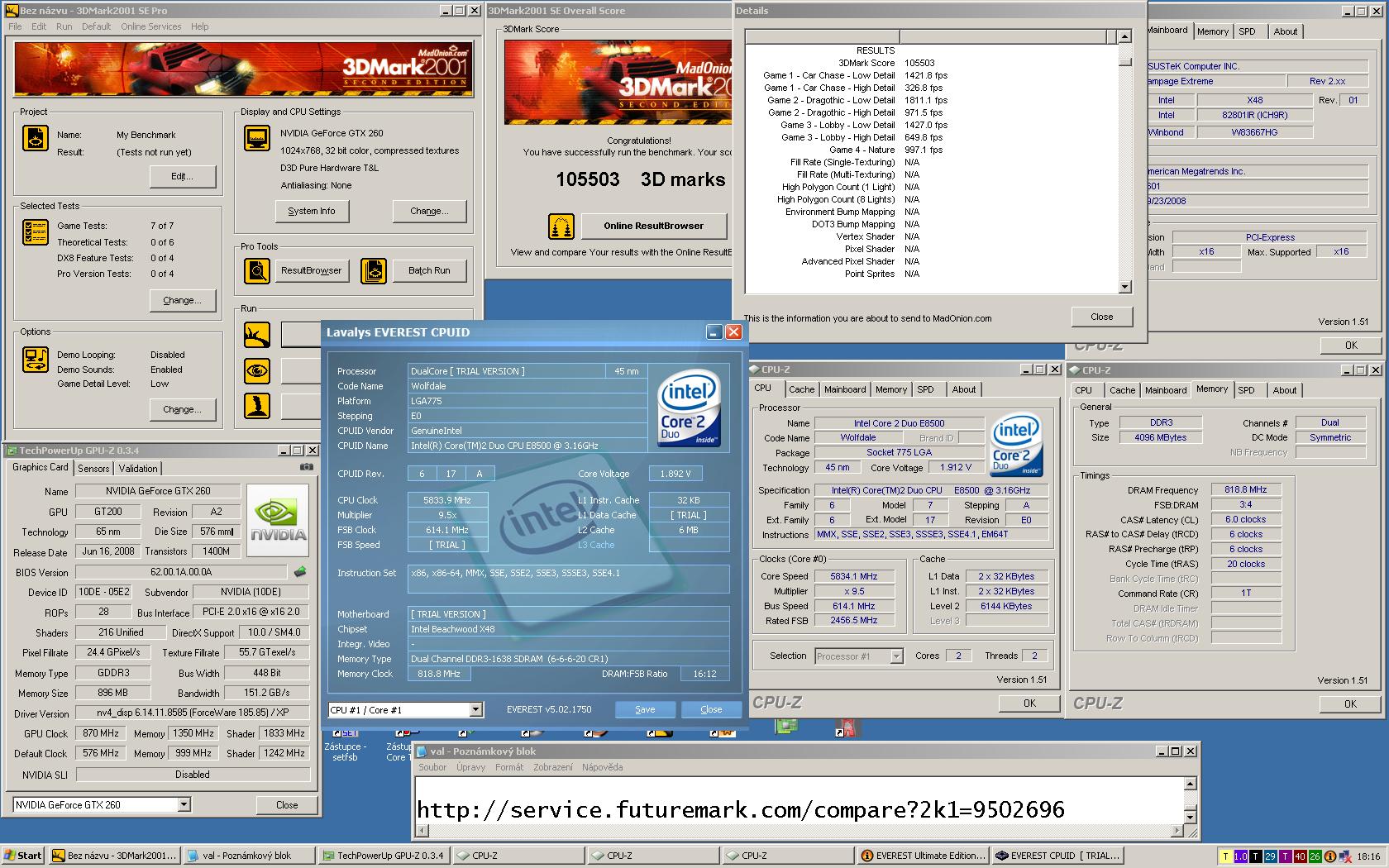The height and width of the screenshot is (868, 1389).
Task: Click OK in the CPU-Z Memory window
Action: coord(1350,704)
